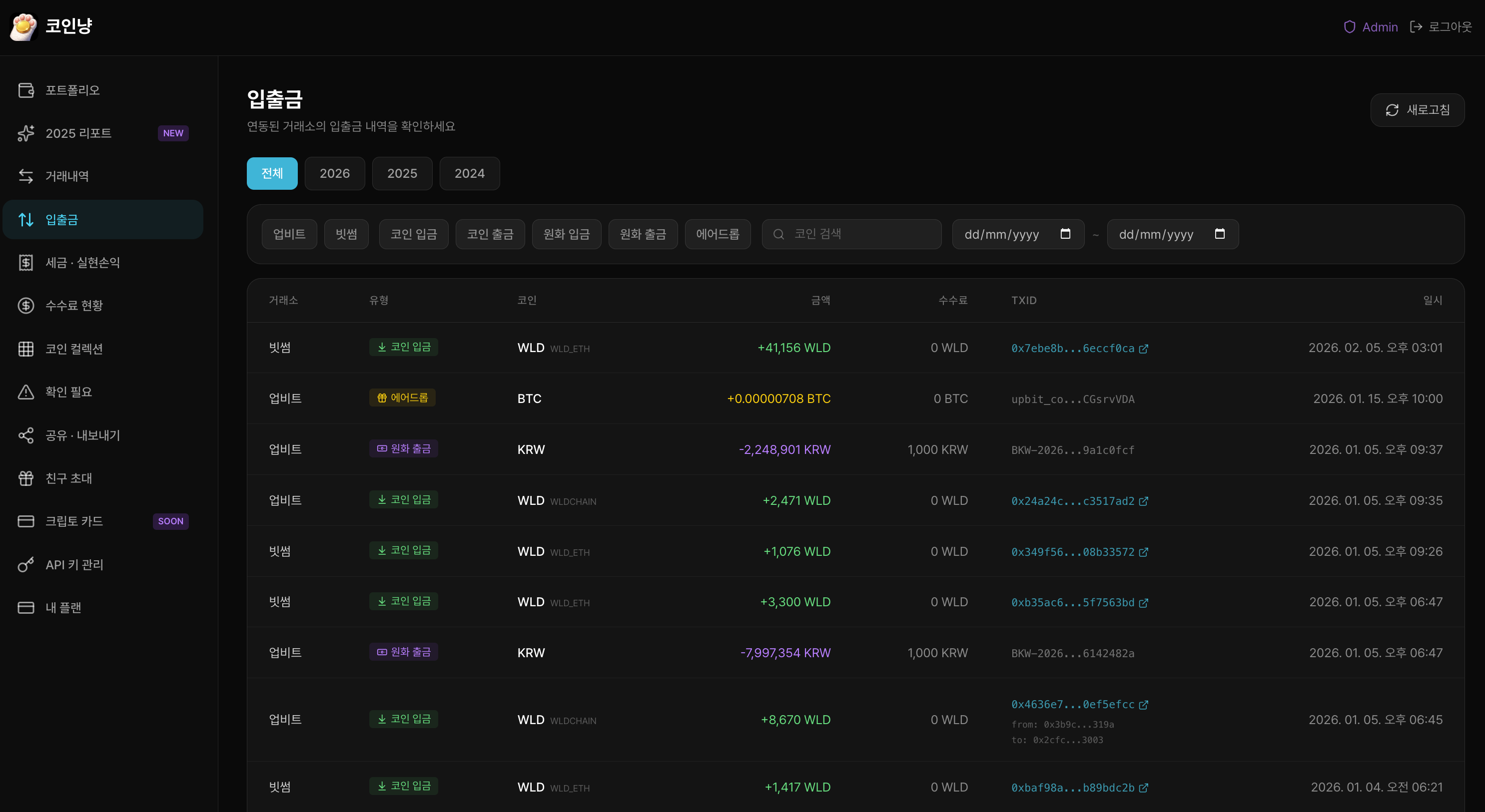
Task: Open the start date calendar picker
Action: click(1066, 234)
